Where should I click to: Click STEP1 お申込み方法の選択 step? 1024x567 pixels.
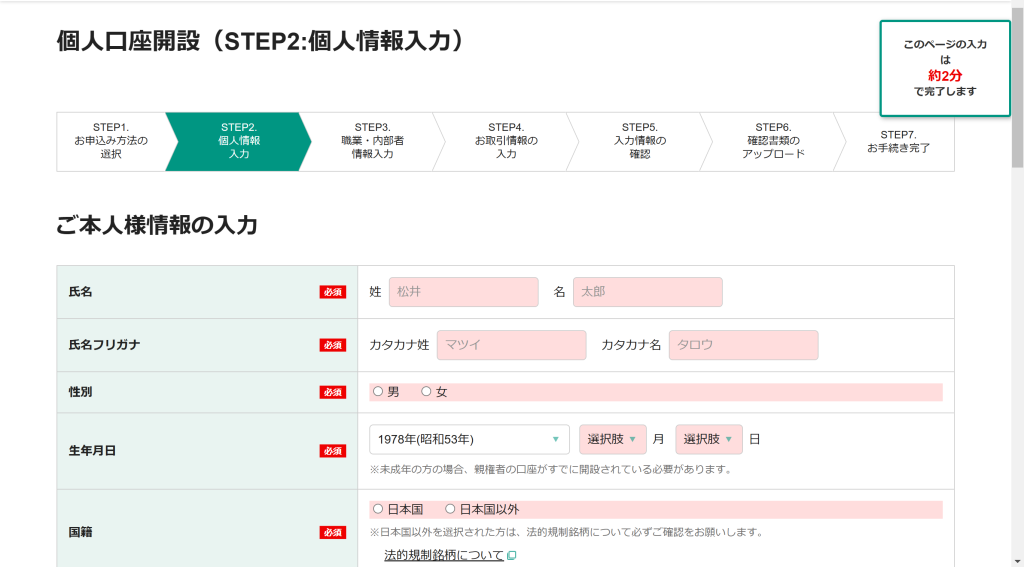pos(110,141)
